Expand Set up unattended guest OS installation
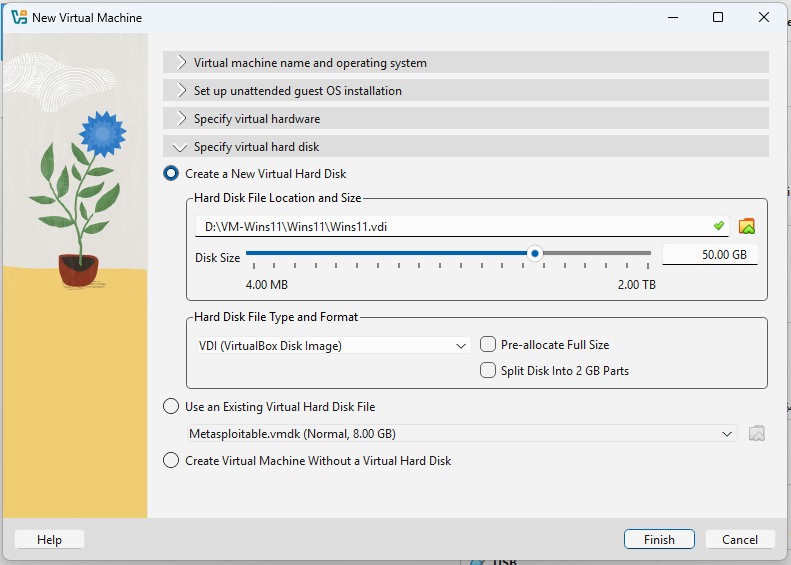 tap(297, 91)
